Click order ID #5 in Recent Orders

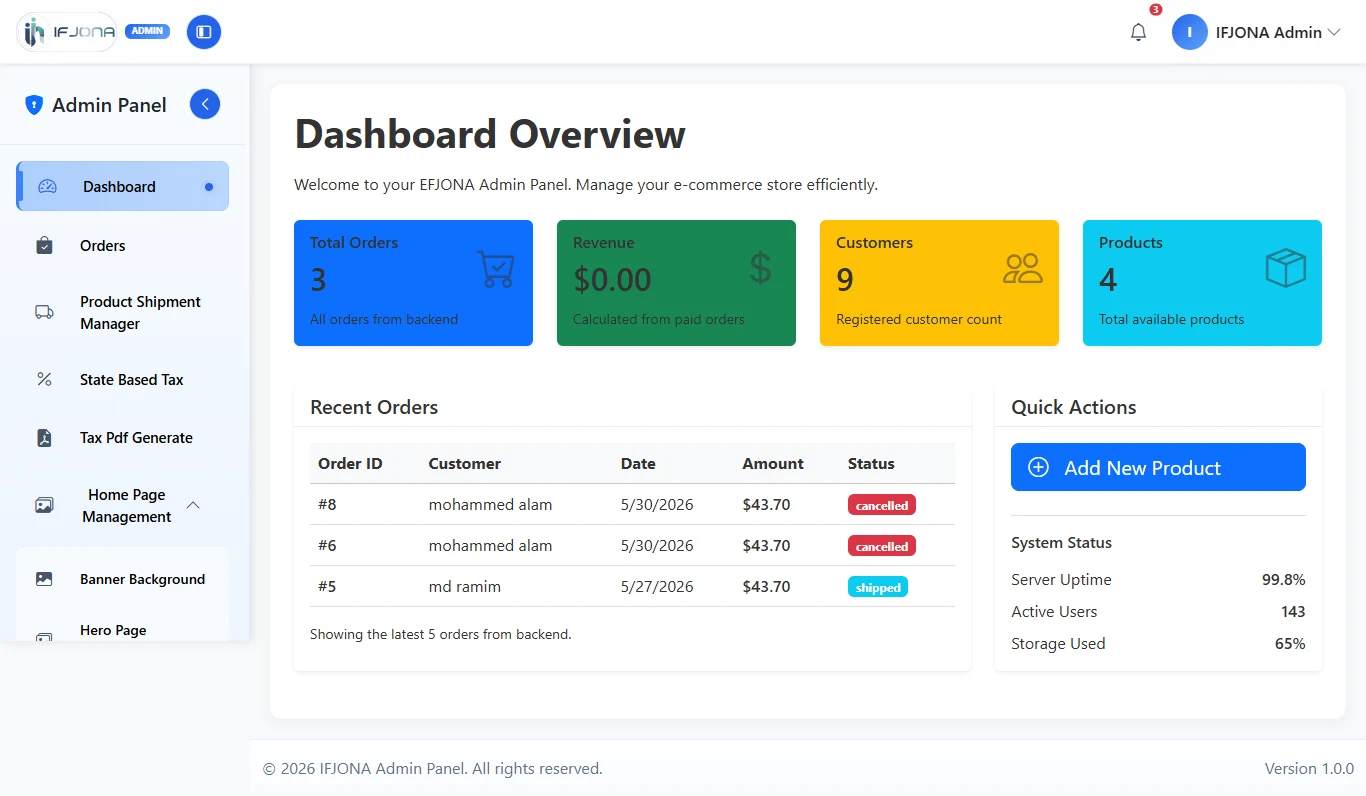(327, 586)
